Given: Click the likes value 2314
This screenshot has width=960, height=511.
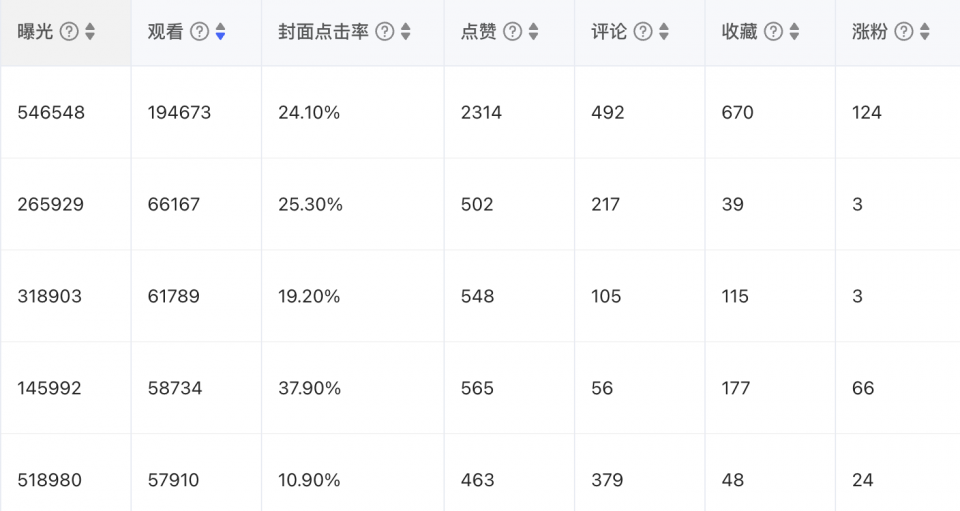Looking at the screenshot, I should (x=482, y=113).
